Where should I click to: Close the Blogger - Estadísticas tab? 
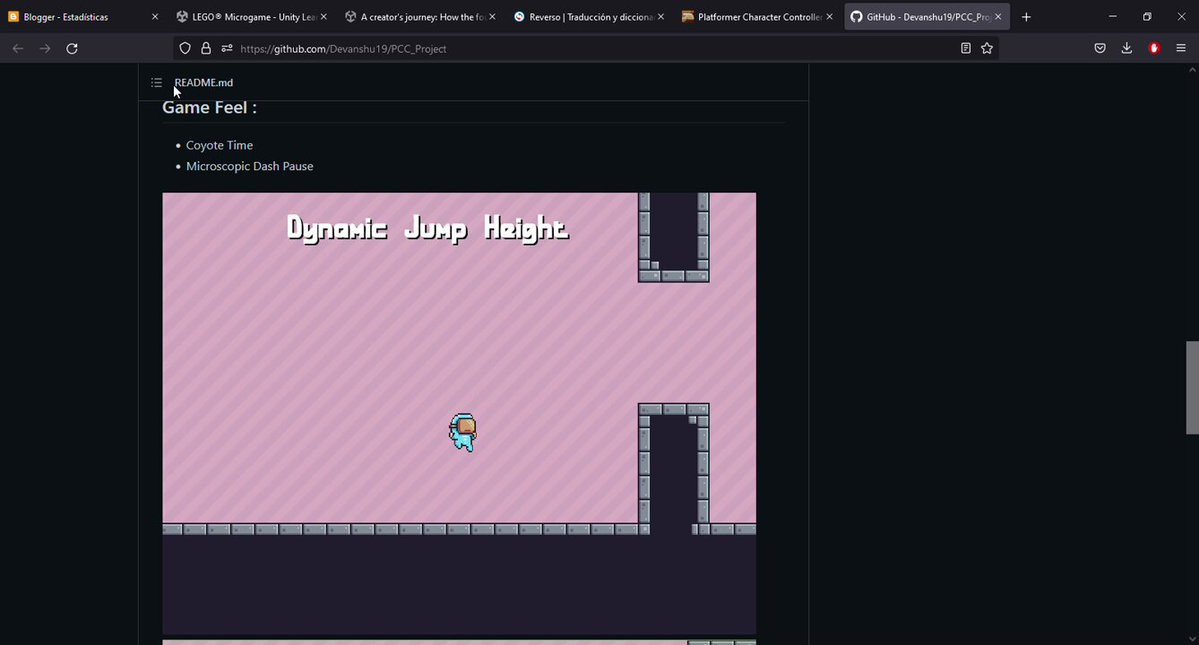[x=155, y=17]
